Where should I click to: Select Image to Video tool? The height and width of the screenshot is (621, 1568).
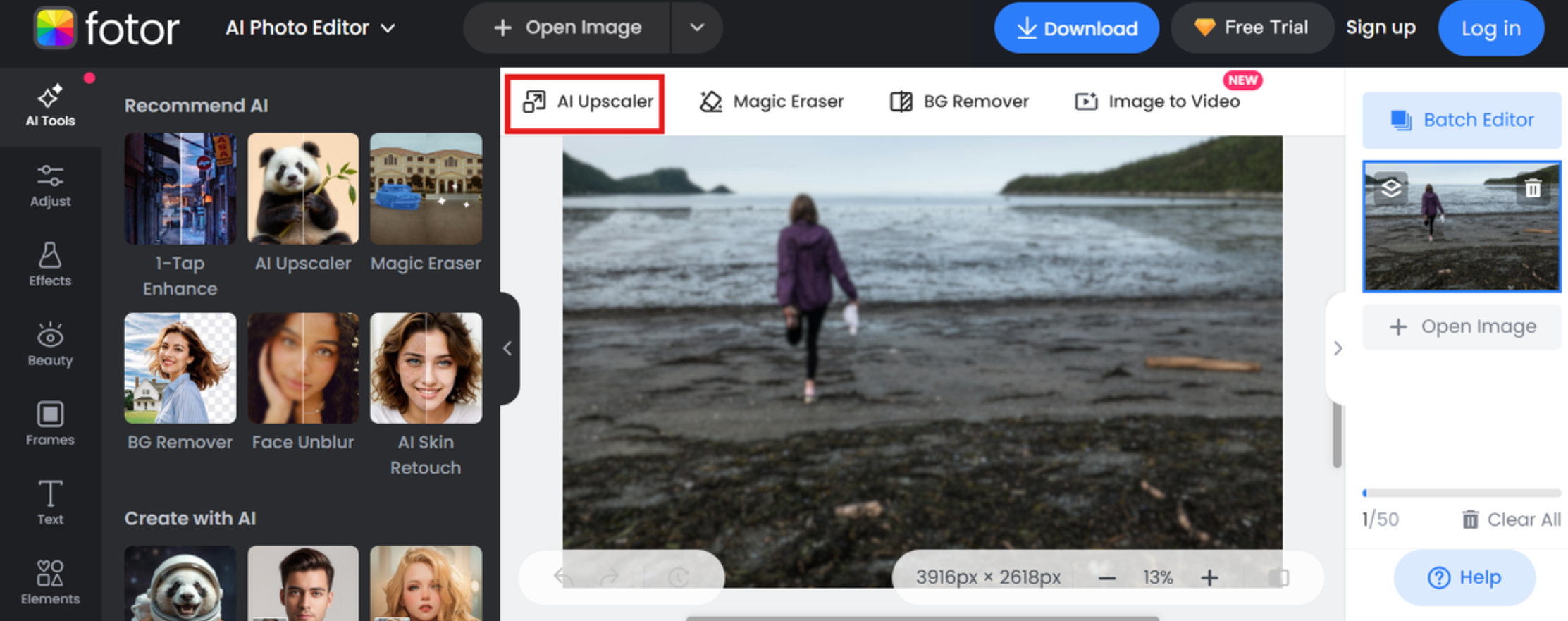[1157, 102]
